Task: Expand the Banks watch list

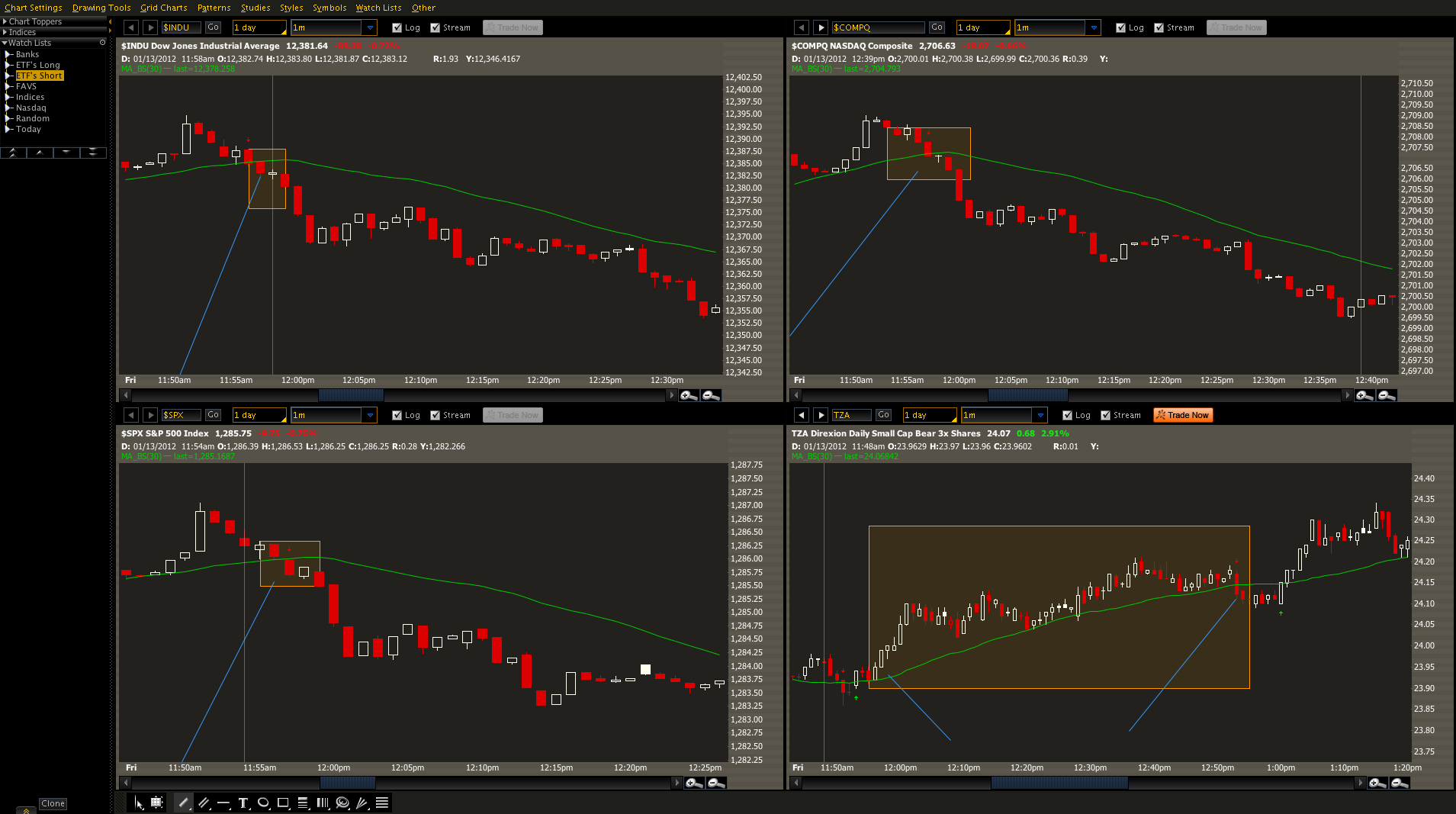Action: tap(8, 54)
